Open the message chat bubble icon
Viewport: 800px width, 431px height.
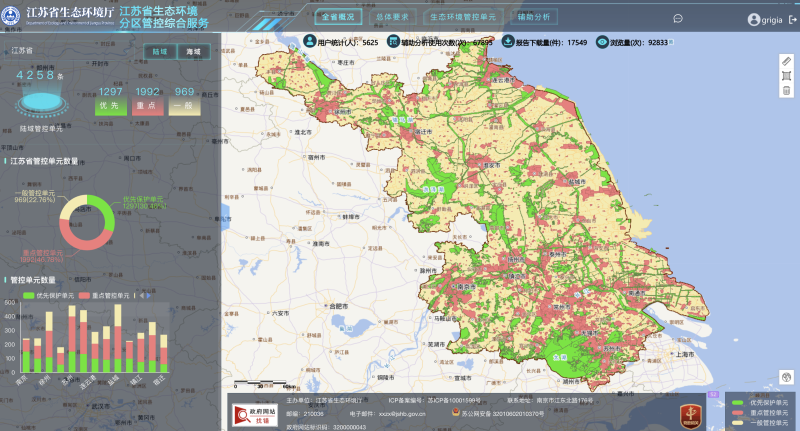pyautogui.click(x=677, y=18)
